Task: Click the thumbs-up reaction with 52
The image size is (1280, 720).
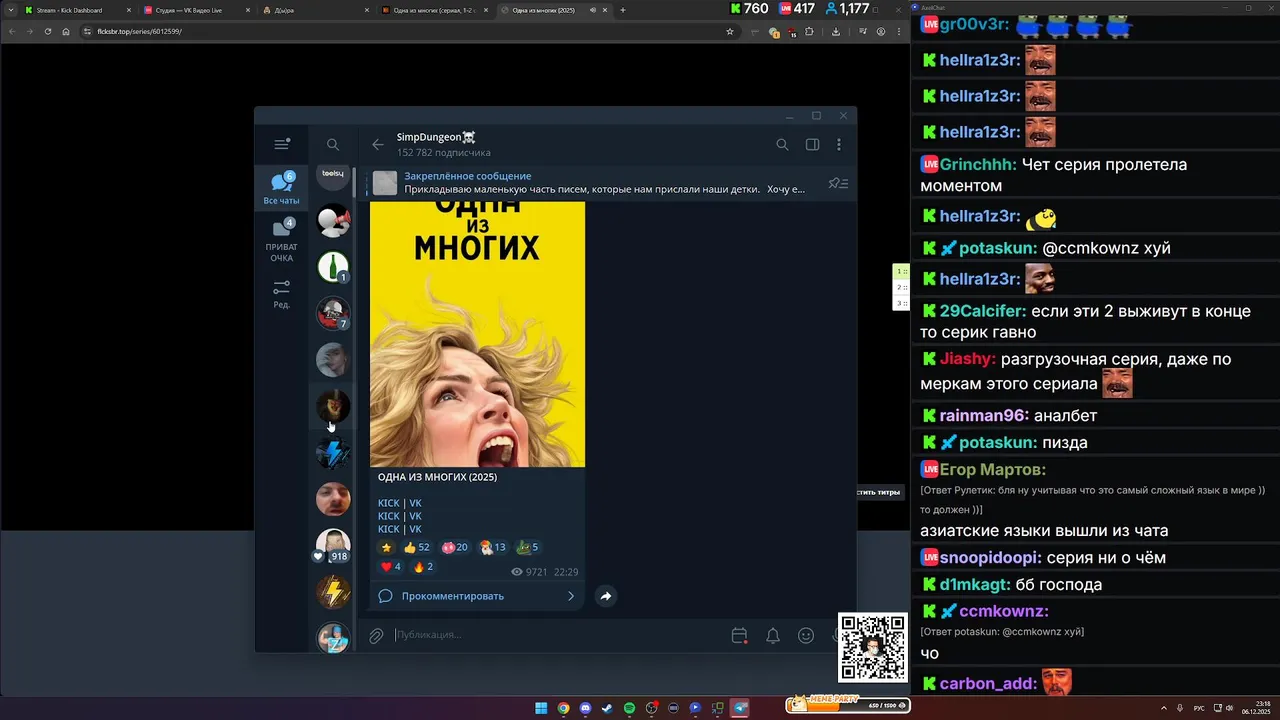Action: (x=416, y=547)
